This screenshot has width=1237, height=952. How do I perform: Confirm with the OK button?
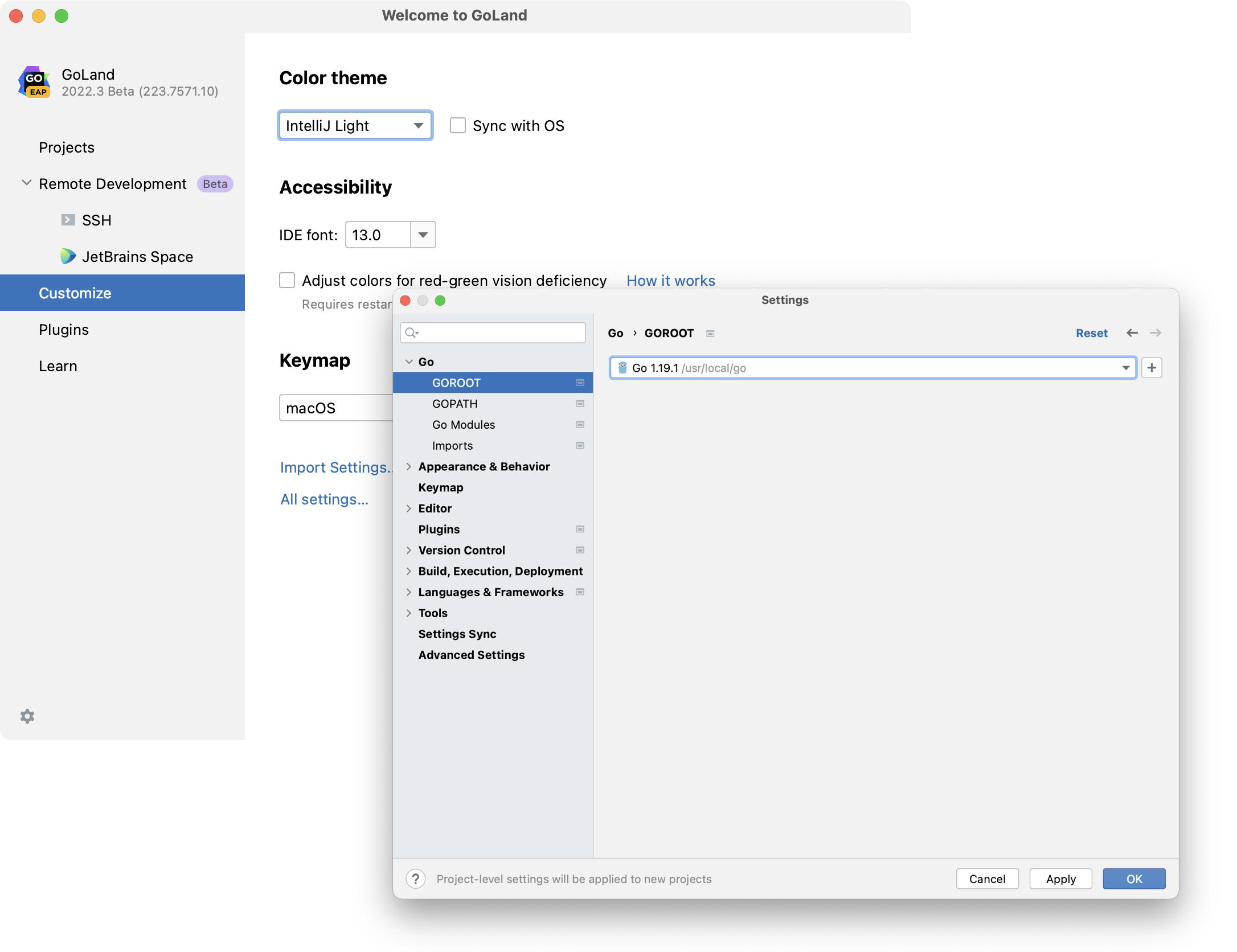[x=1134, y=879]
